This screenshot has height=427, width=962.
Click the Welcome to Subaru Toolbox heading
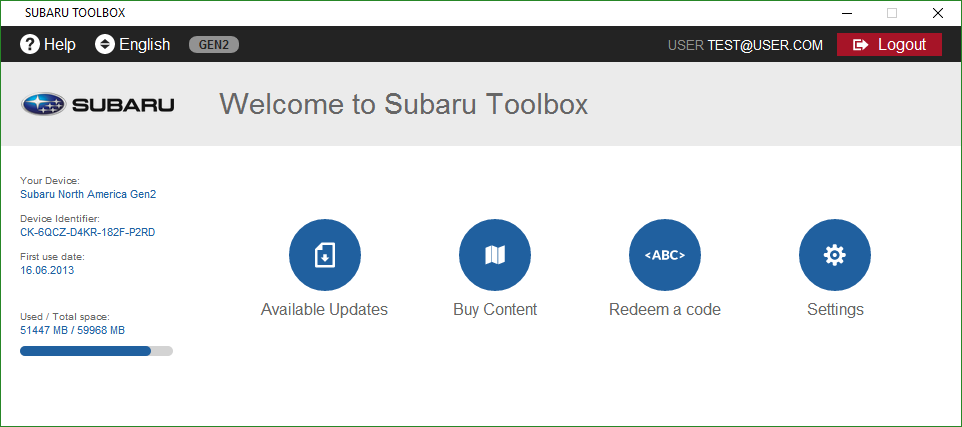(404, 104)
